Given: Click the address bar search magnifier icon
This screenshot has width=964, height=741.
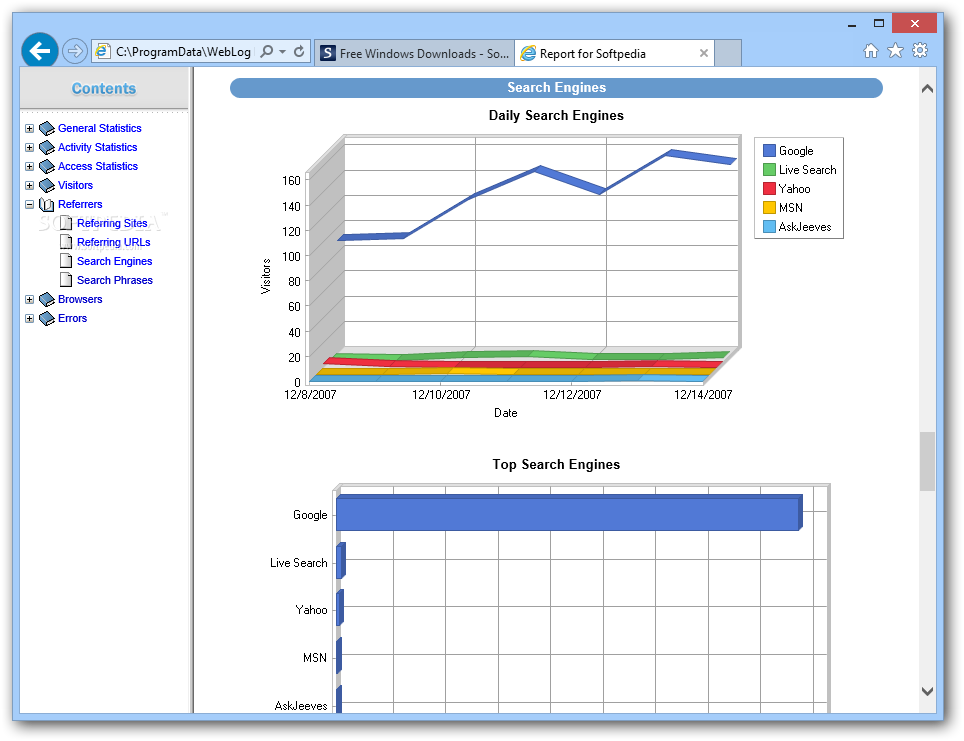Looking at the screenshot, I should (x=267, y=52).
